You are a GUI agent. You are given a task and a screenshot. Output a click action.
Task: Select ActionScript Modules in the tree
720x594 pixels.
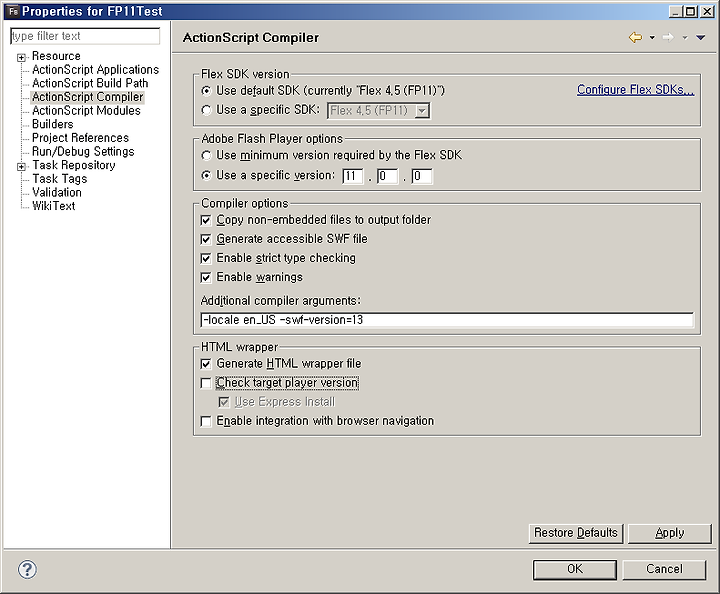tap(86, 111)
